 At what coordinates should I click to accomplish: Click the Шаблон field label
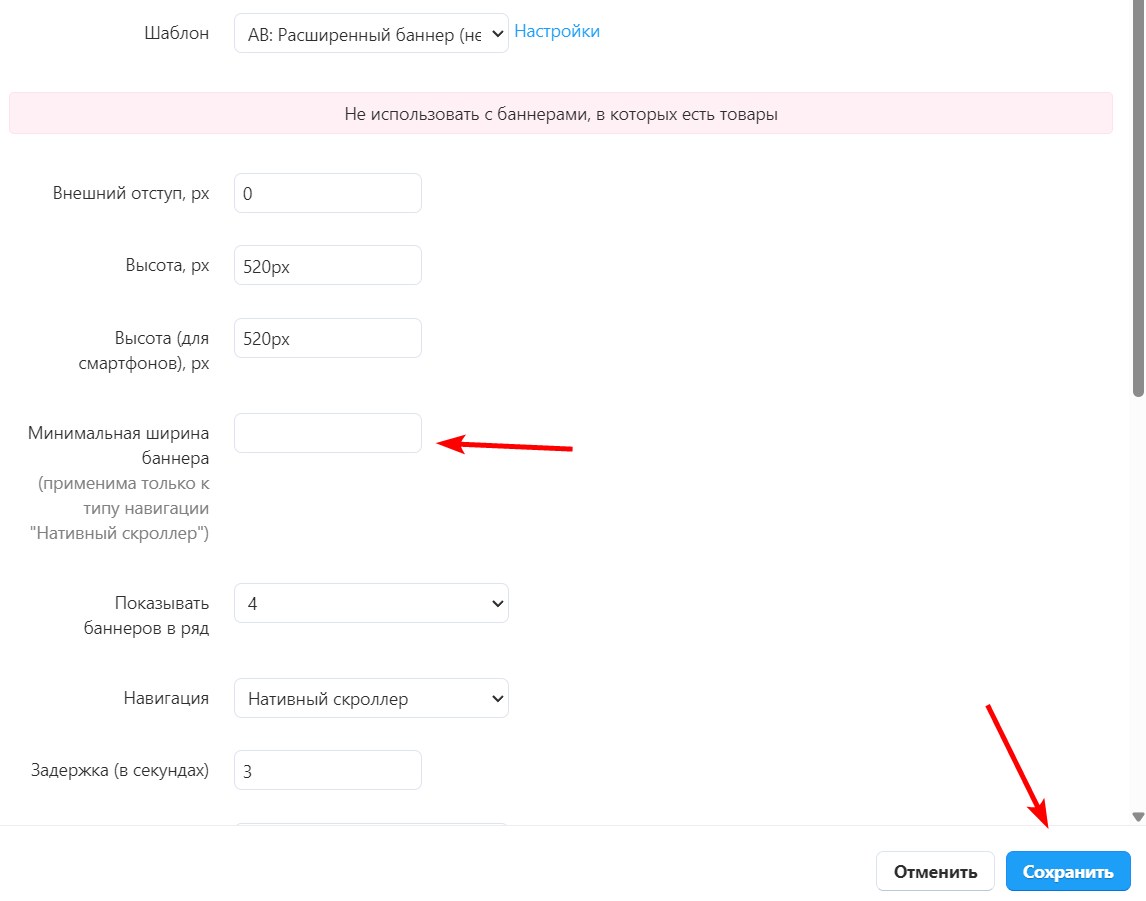coord(177,33)
